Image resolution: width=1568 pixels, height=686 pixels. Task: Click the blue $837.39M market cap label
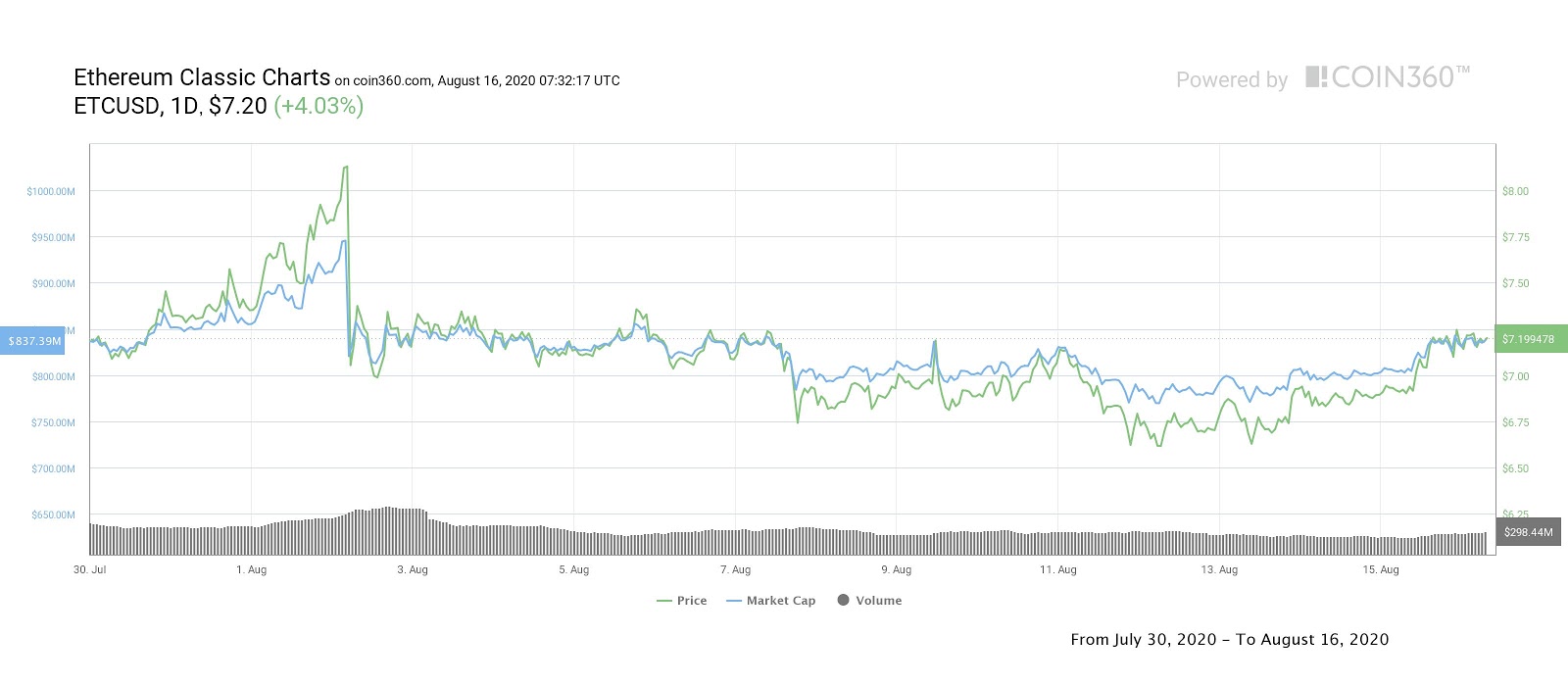(32, 341)
